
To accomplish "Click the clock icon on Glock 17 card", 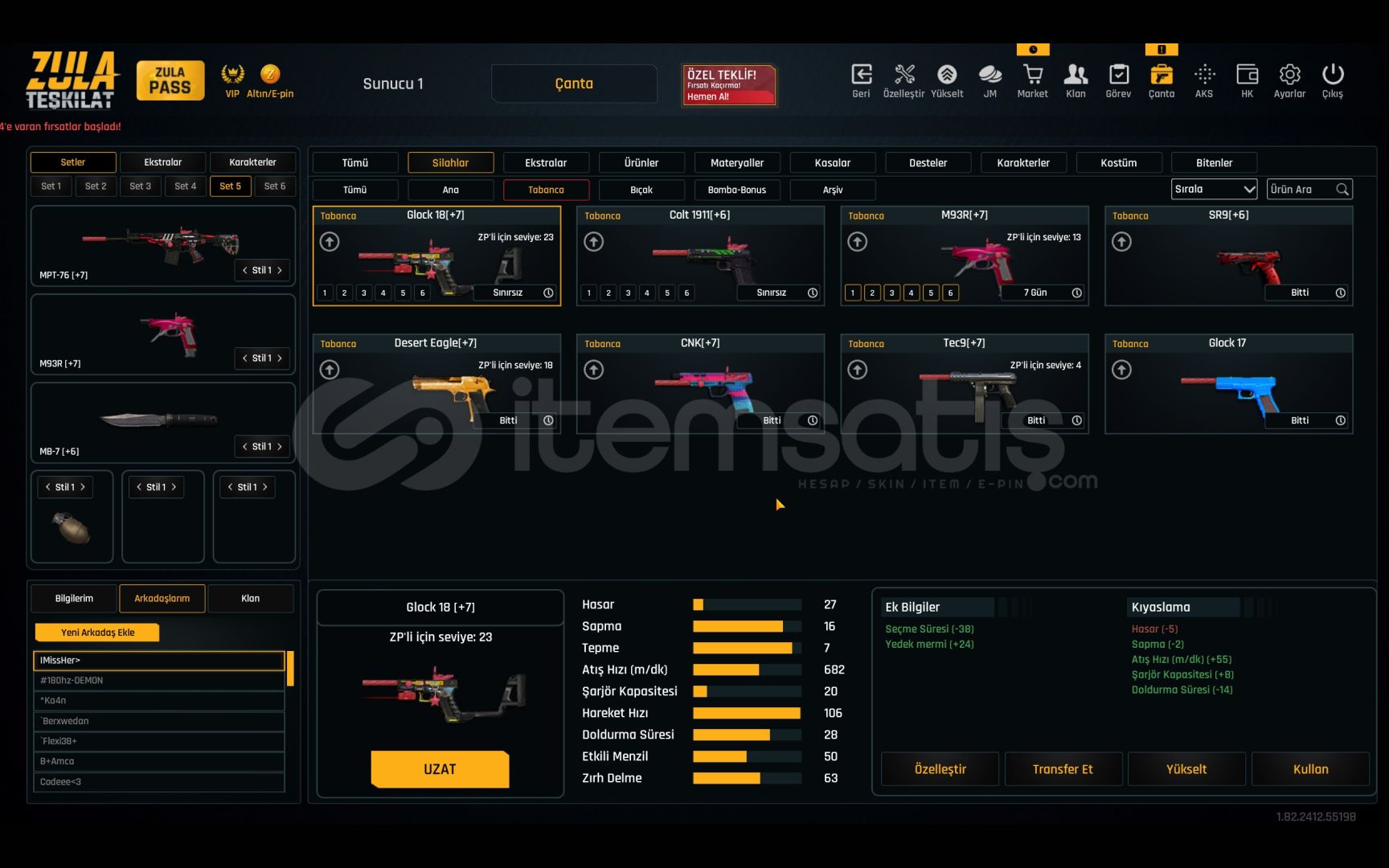I will pyautogui.click(x=1341, y=420).
